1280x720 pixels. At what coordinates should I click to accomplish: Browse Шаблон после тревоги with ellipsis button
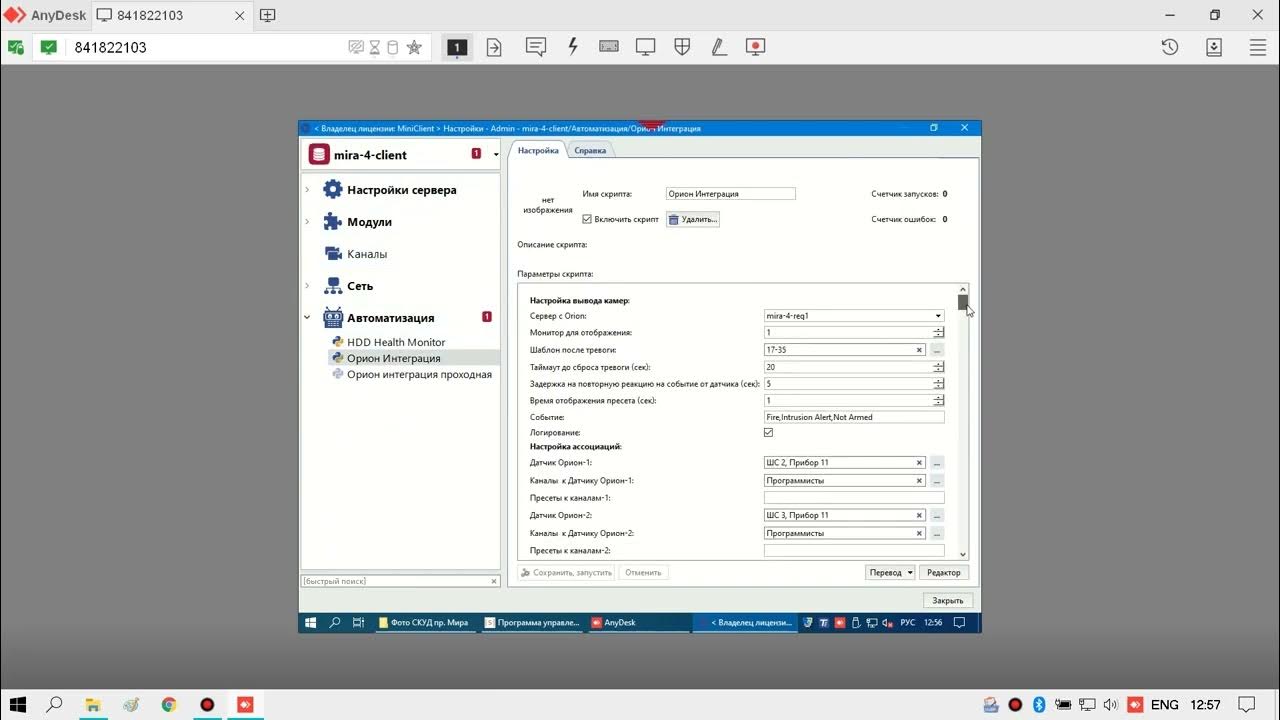pyautogui.click(x=937, y=350)
